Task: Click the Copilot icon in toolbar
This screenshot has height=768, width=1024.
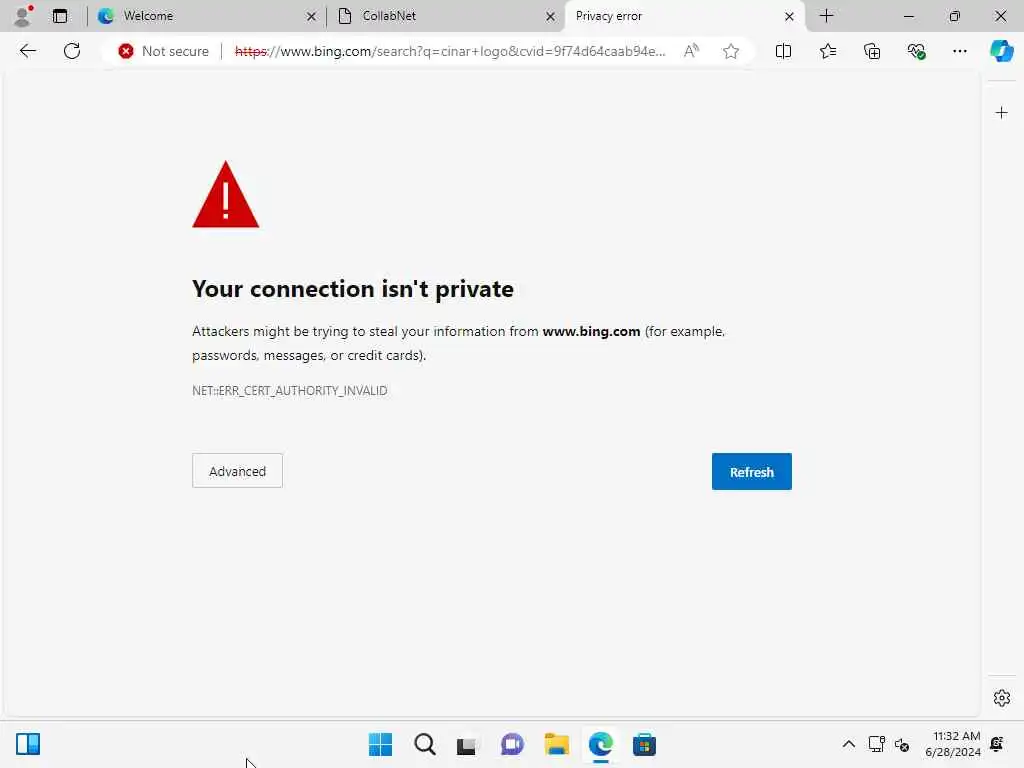Action: pyautogui.click(x=1001, y=51)
